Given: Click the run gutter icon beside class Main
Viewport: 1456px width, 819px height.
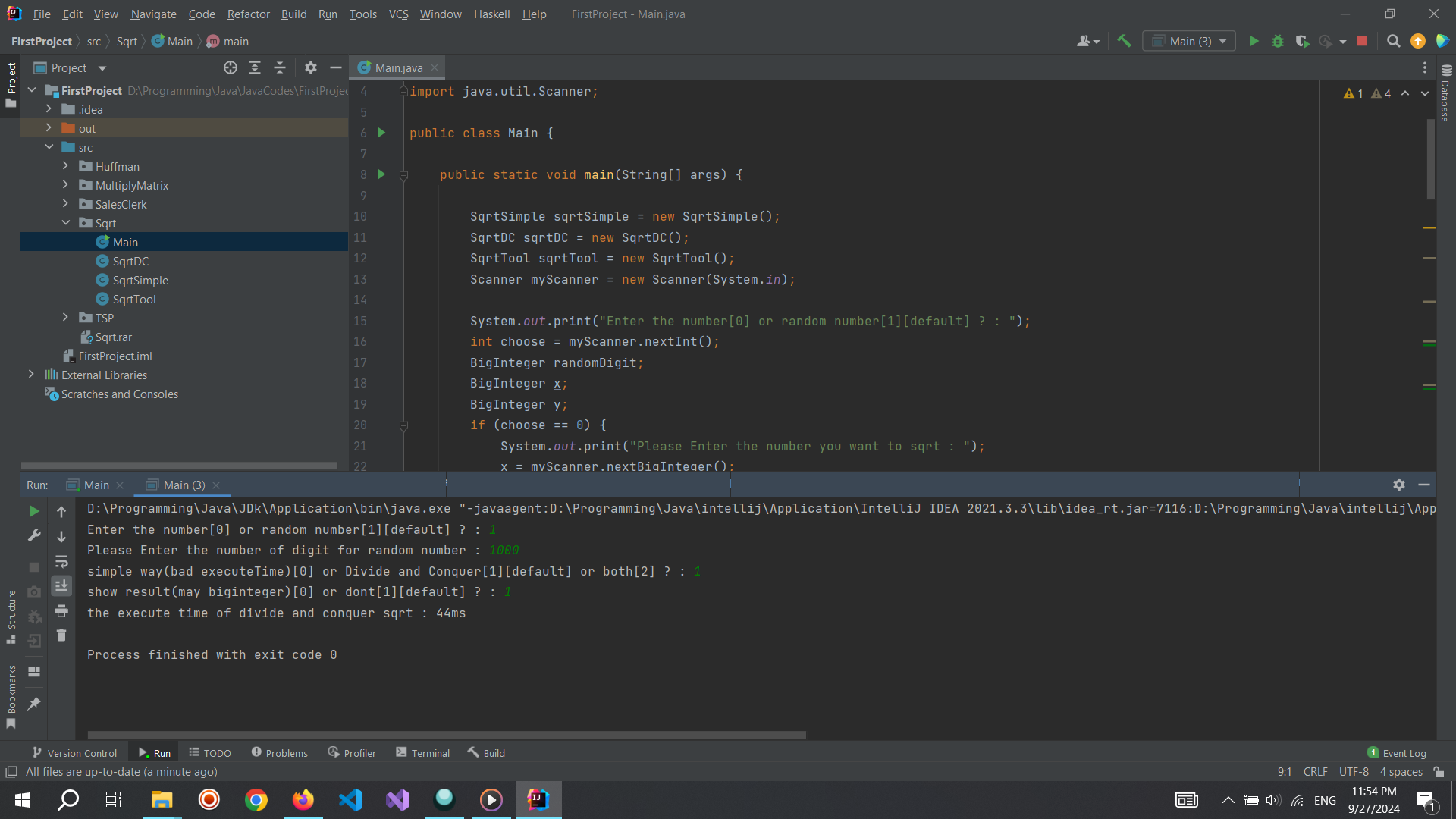Looking at the screenshot, I should [x=381, y=133].
